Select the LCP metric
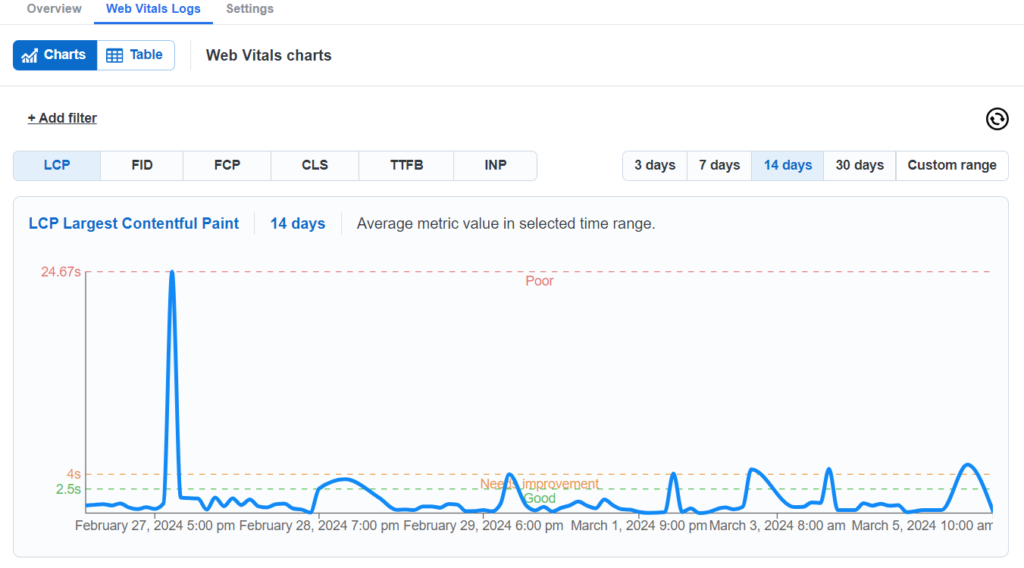1024x568 pixels. 57,165
